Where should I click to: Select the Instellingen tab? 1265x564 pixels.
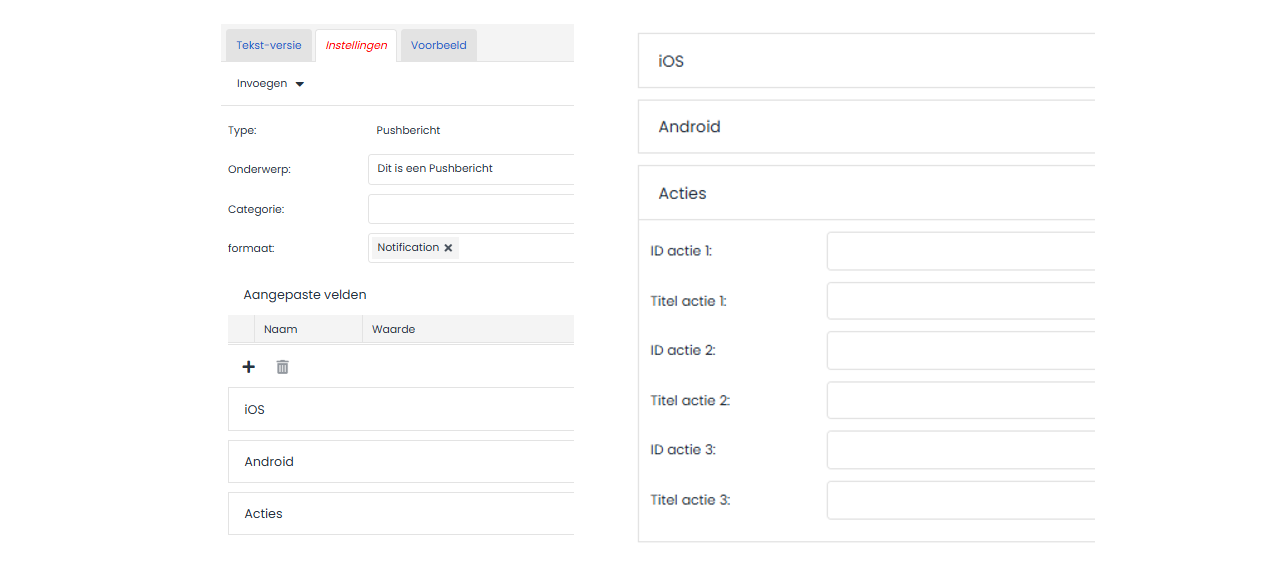[x=356, y=46]
